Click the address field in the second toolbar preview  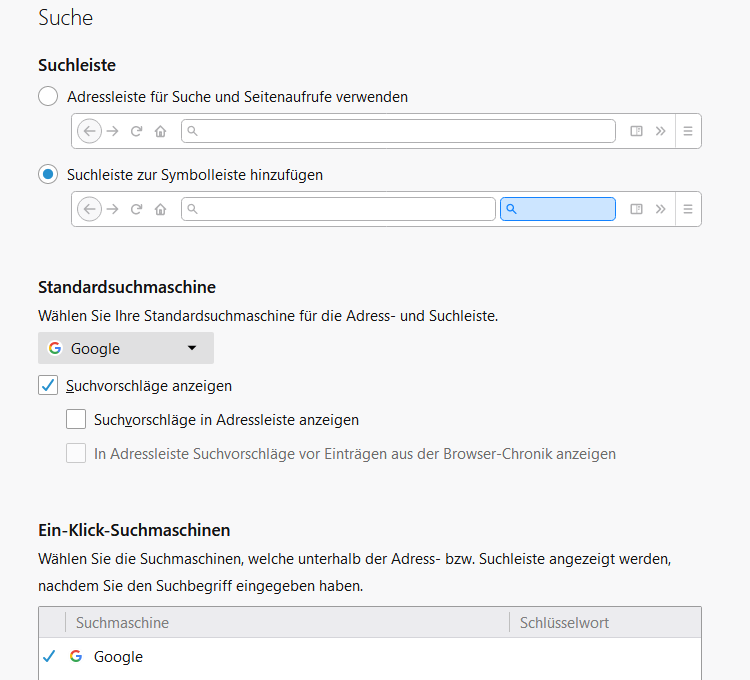click(x=340, y=209)
